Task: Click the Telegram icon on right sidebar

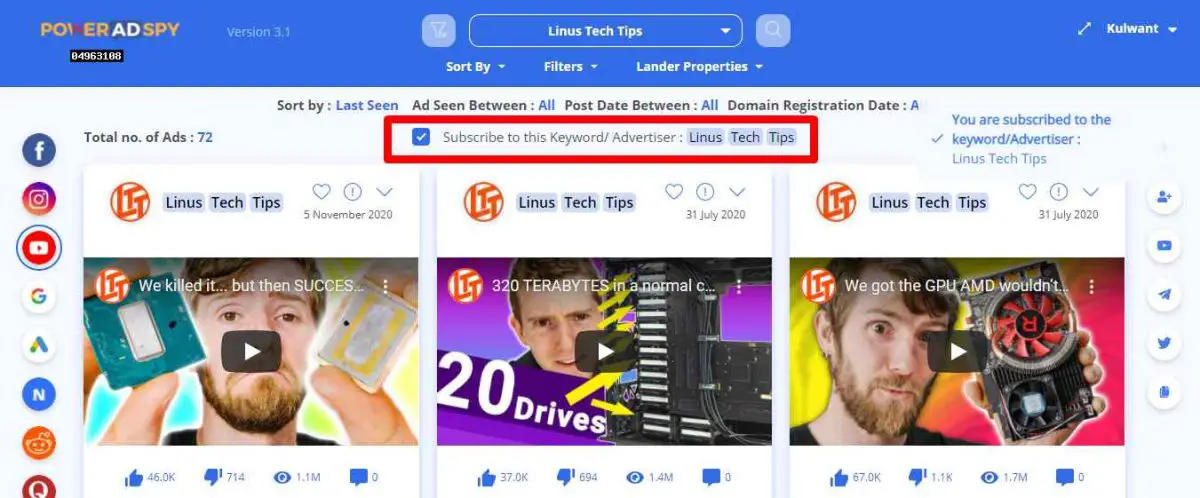Action: [1164, 294]
